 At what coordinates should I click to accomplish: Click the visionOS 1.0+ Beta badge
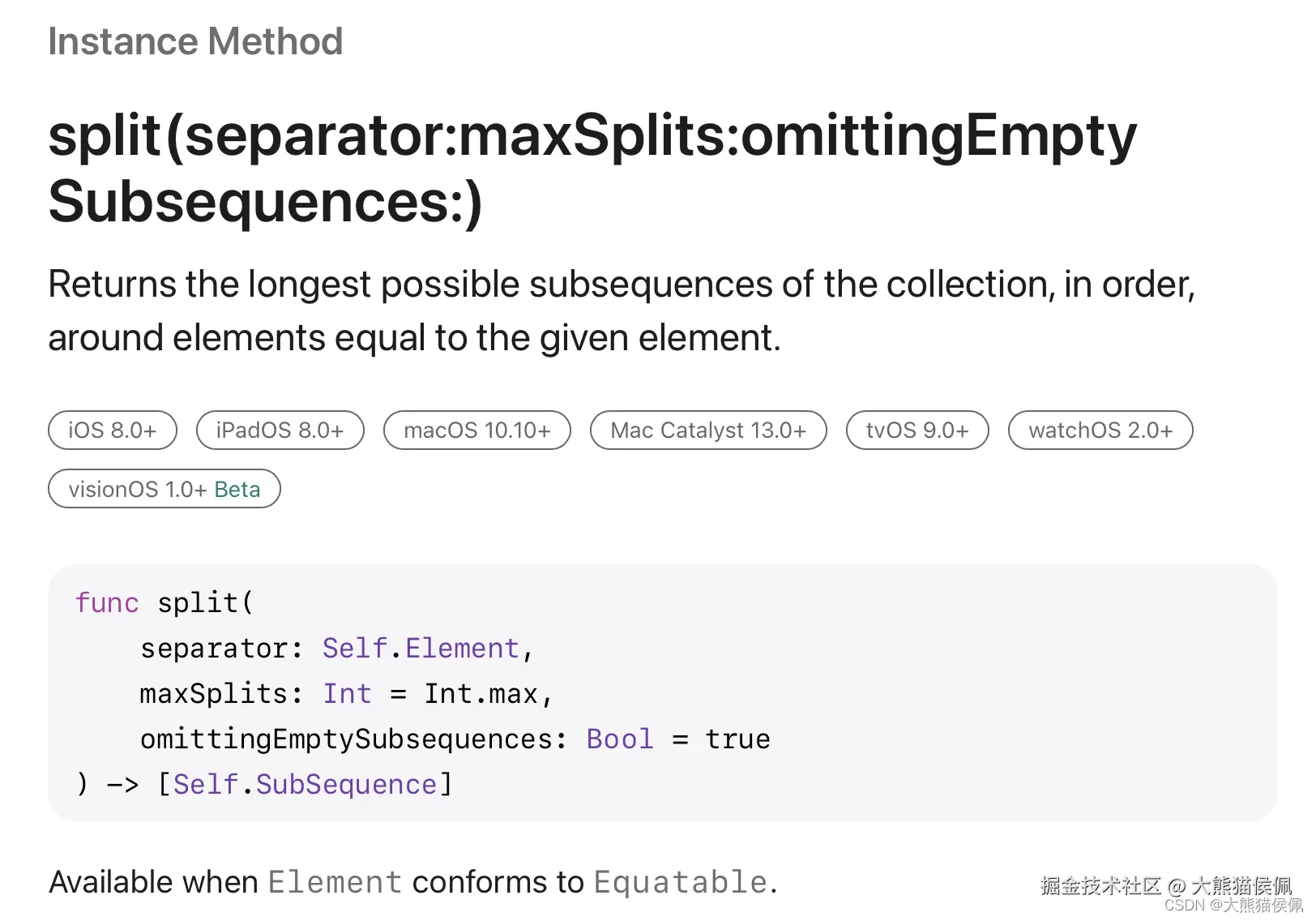click(x=164, y=489)
